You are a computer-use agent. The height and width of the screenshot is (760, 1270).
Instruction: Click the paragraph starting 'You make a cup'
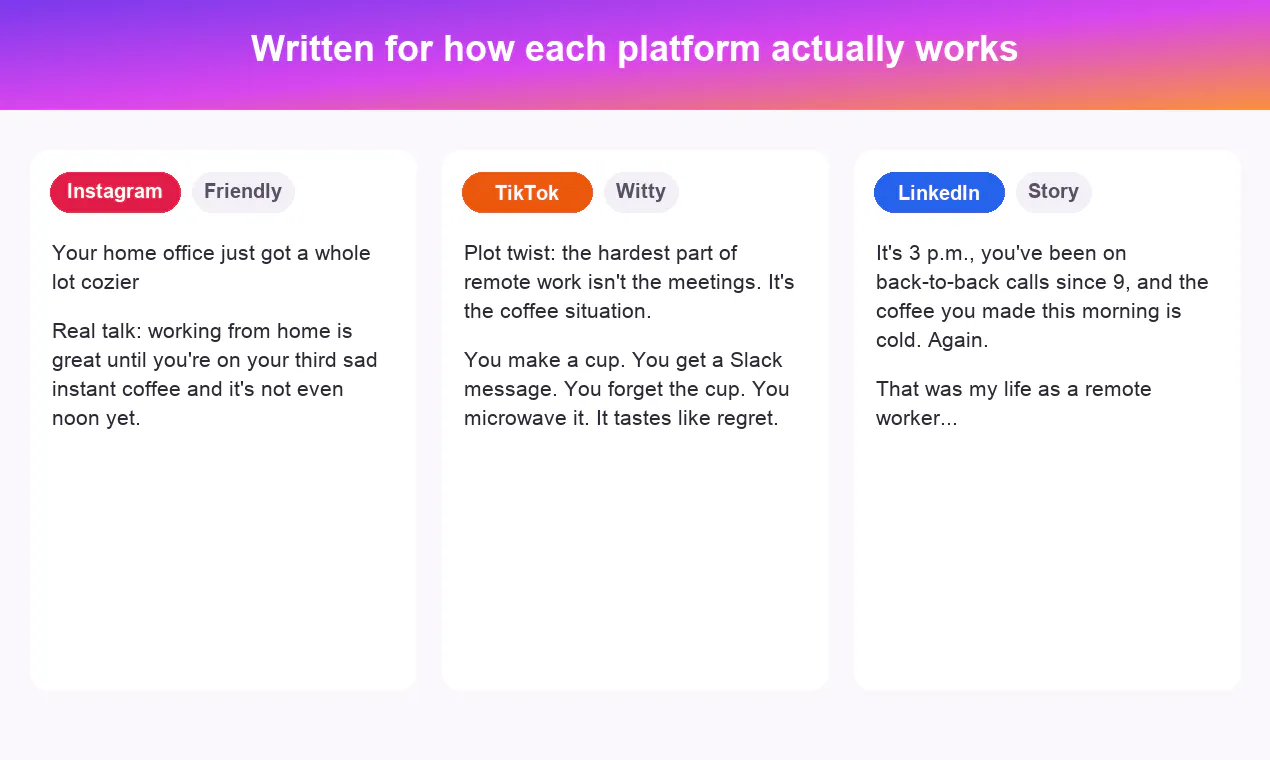[x=626, y=389]
